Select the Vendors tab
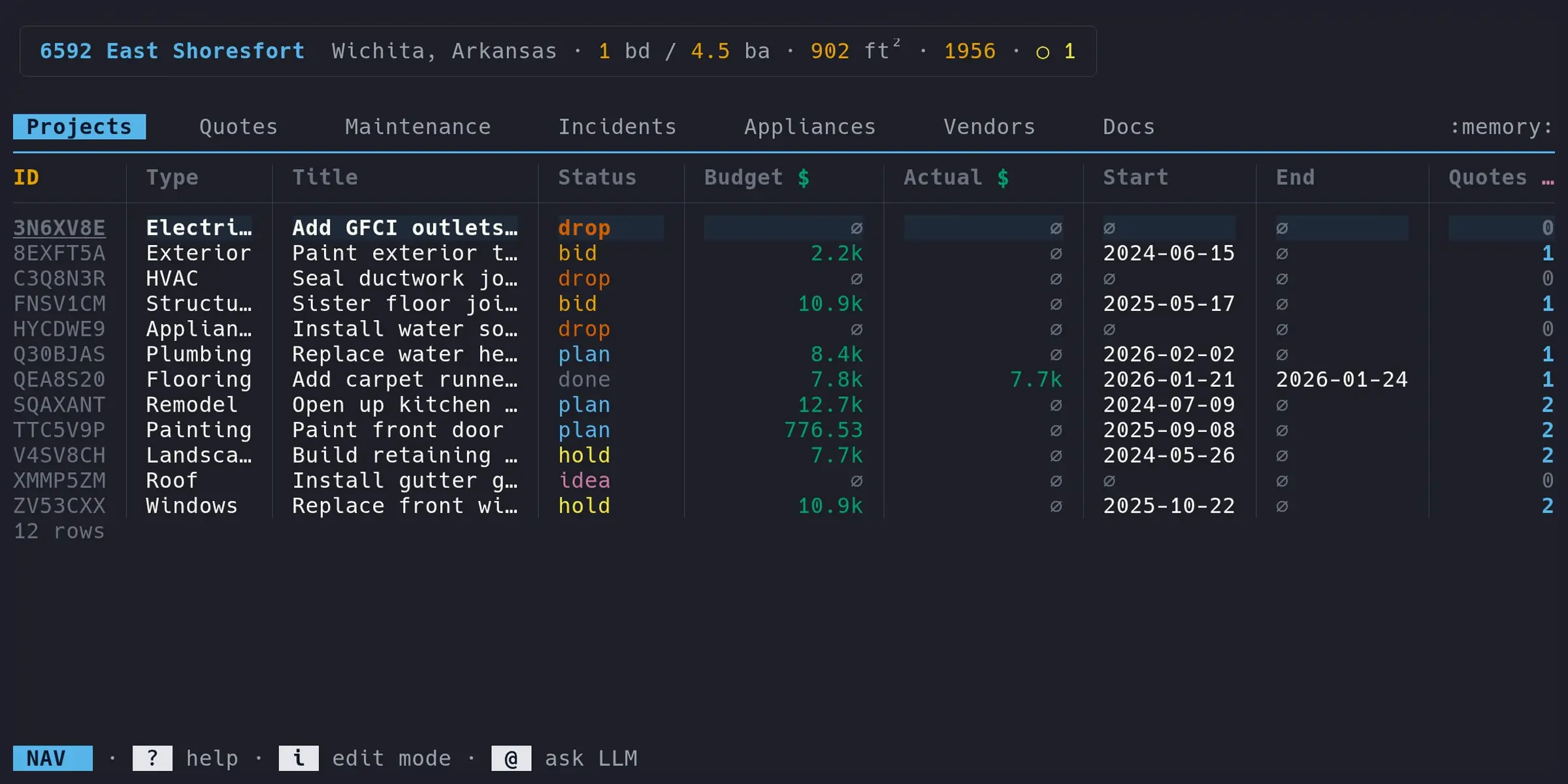 (x=990, y=127)
